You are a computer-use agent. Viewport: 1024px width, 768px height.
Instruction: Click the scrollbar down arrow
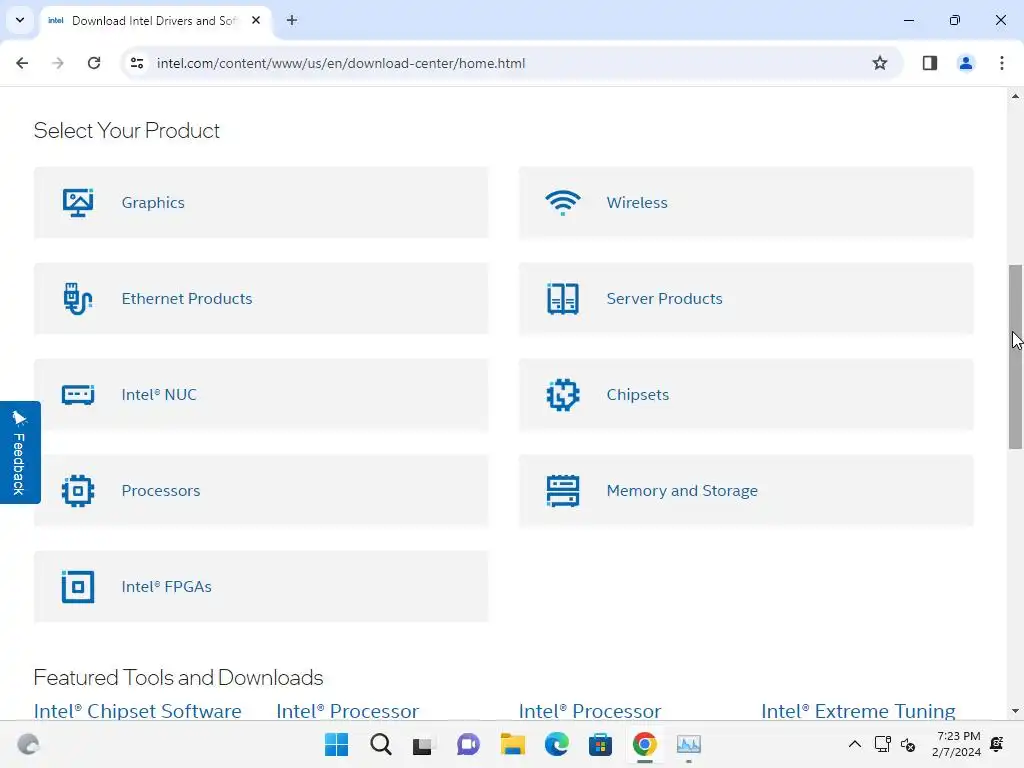pyautogui.click(x=1015, y=711)
